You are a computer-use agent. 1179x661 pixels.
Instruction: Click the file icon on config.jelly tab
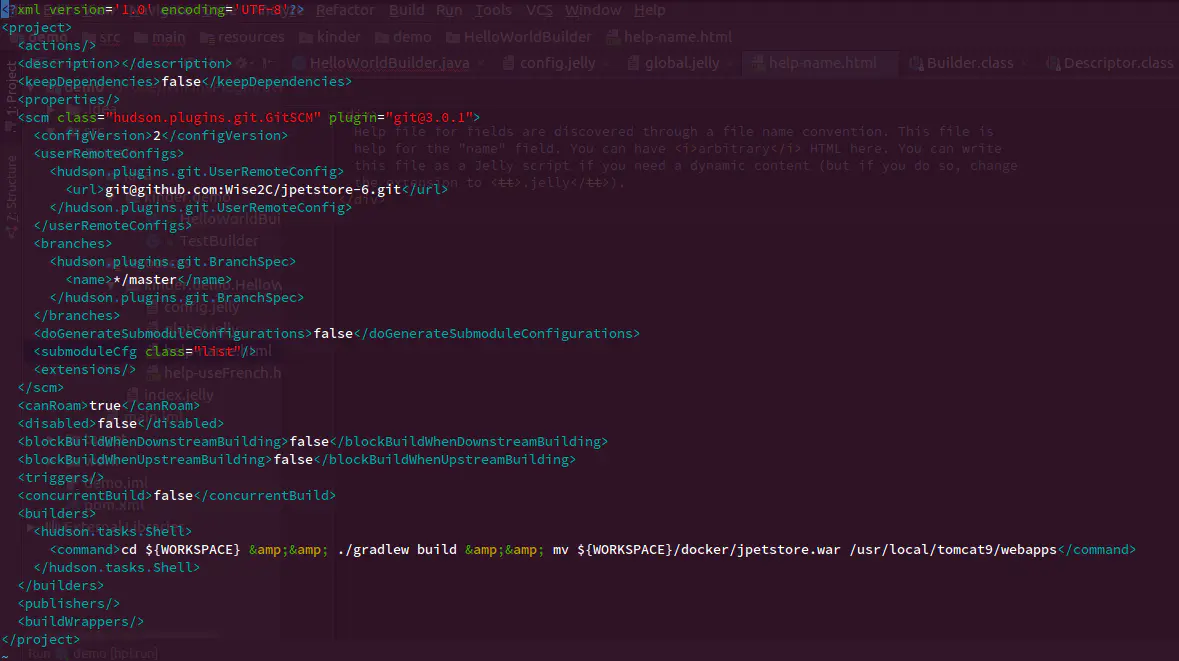(508, 63)
